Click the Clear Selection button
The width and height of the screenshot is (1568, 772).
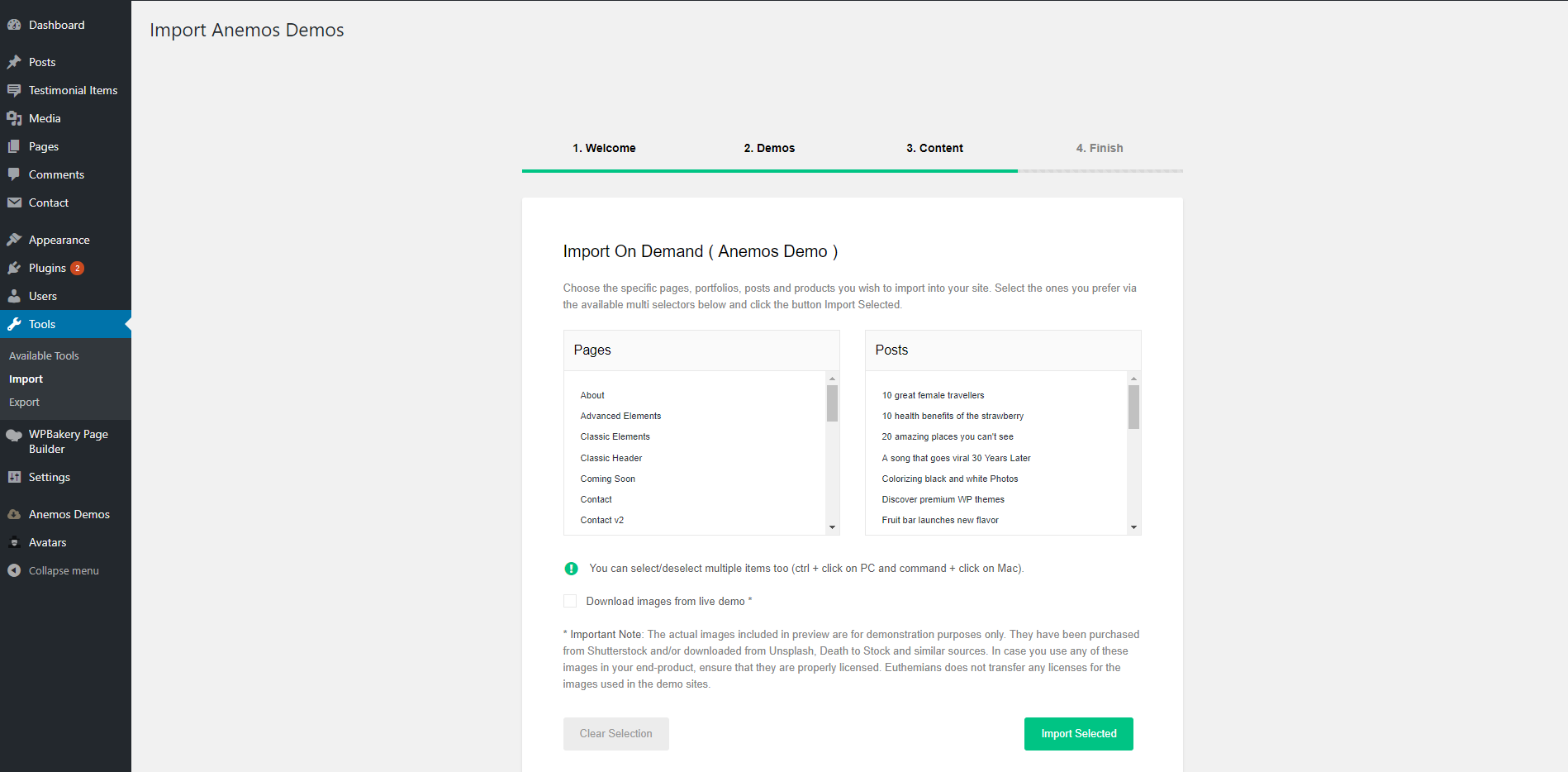[x=615, y=734]
